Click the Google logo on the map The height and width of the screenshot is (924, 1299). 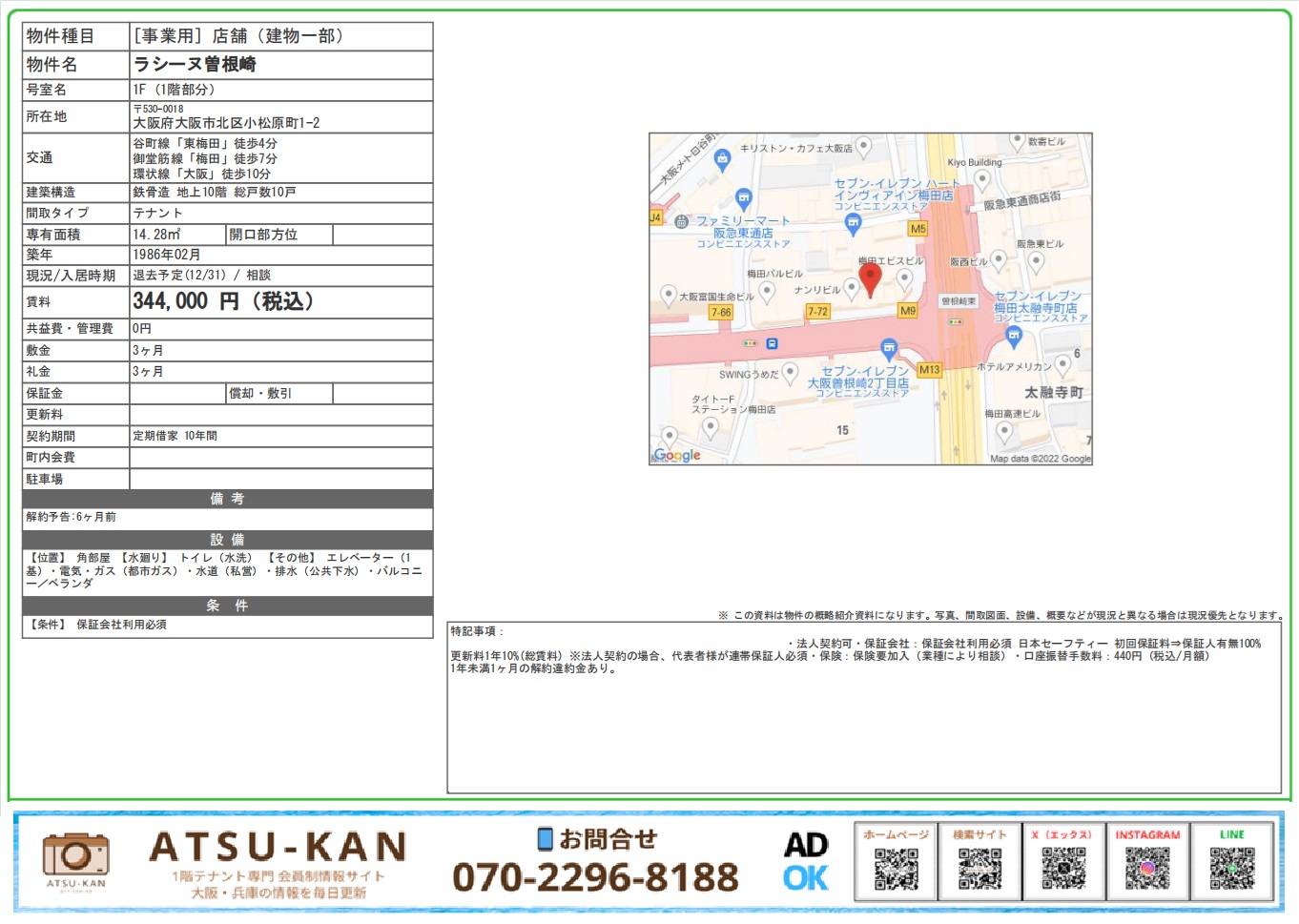pyautogui.click(x=677, y=455)
